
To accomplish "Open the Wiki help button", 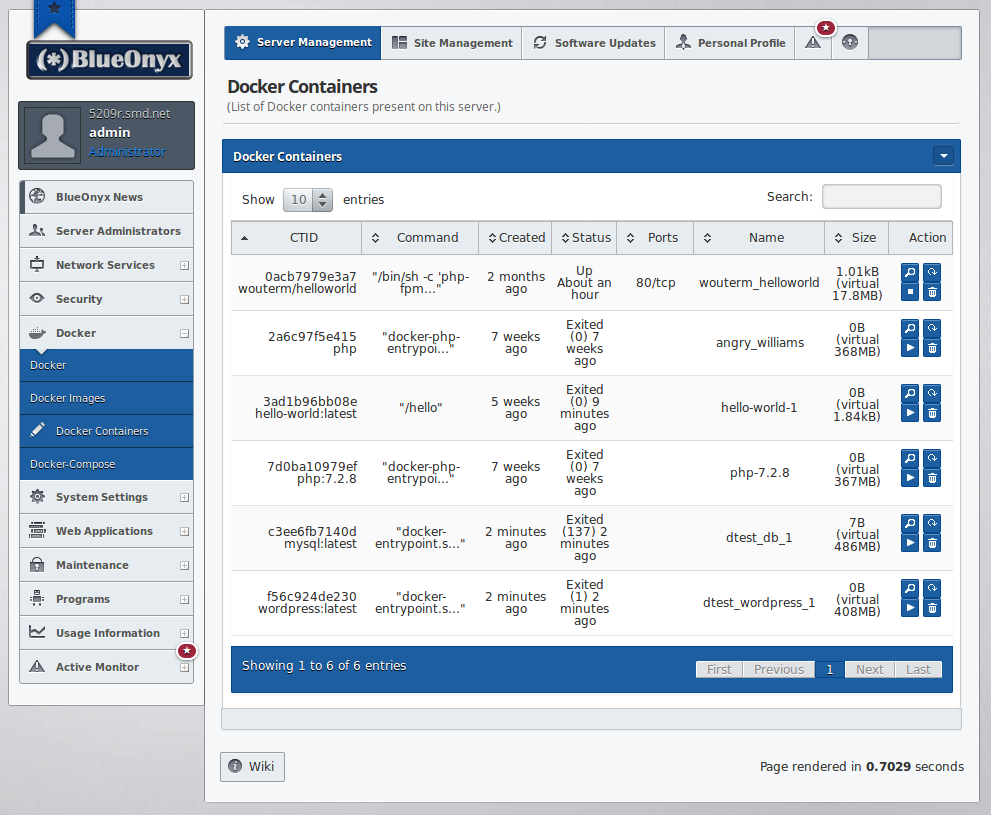I will click(252, 766).
